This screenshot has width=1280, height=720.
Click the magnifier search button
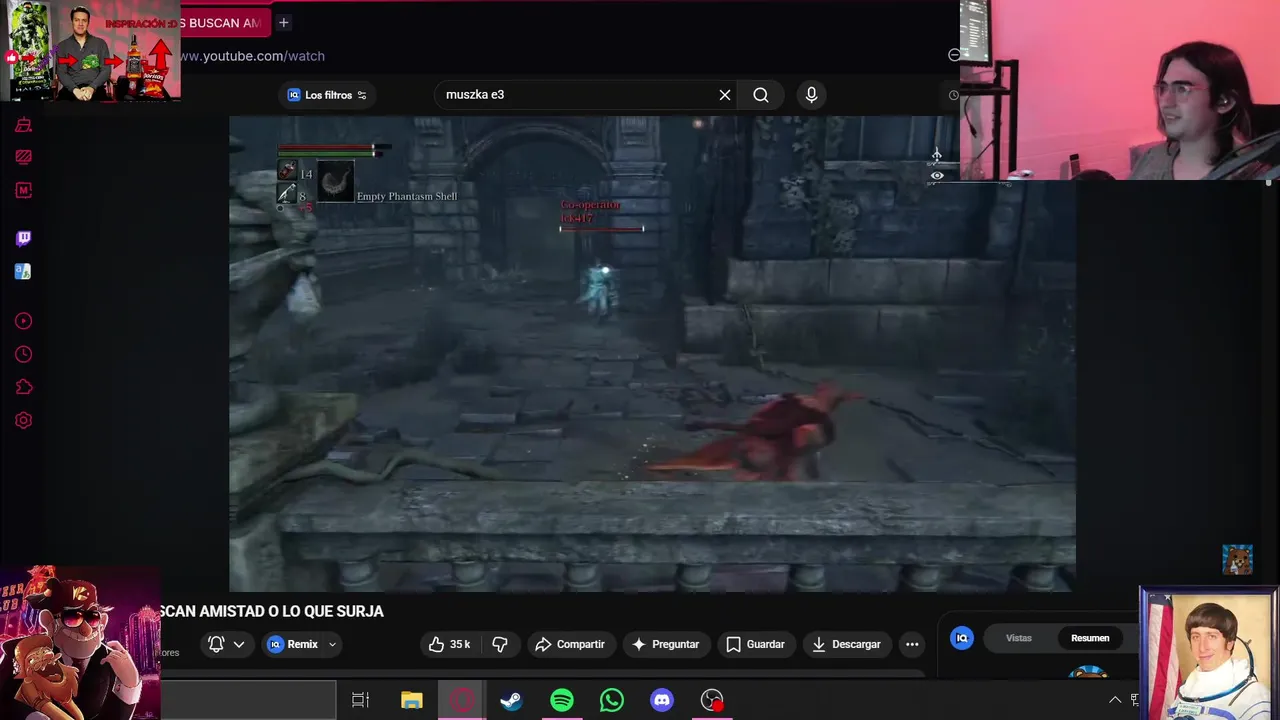(761, 95)
